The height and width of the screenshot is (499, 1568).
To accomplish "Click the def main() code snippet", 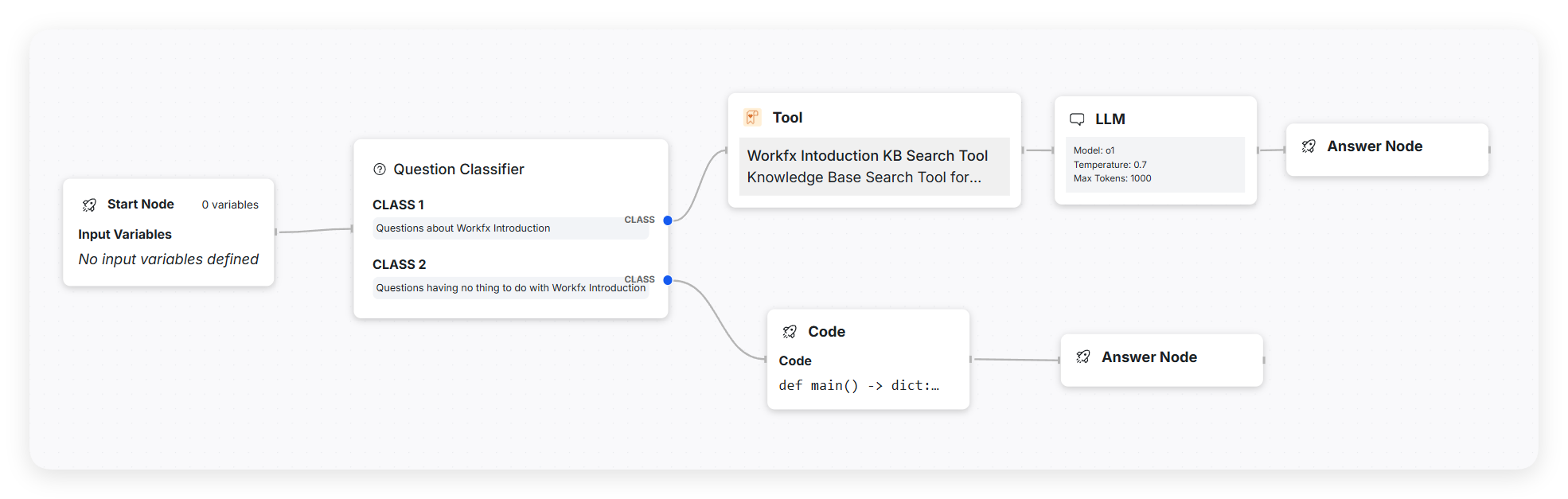I will tap(859, 385).
